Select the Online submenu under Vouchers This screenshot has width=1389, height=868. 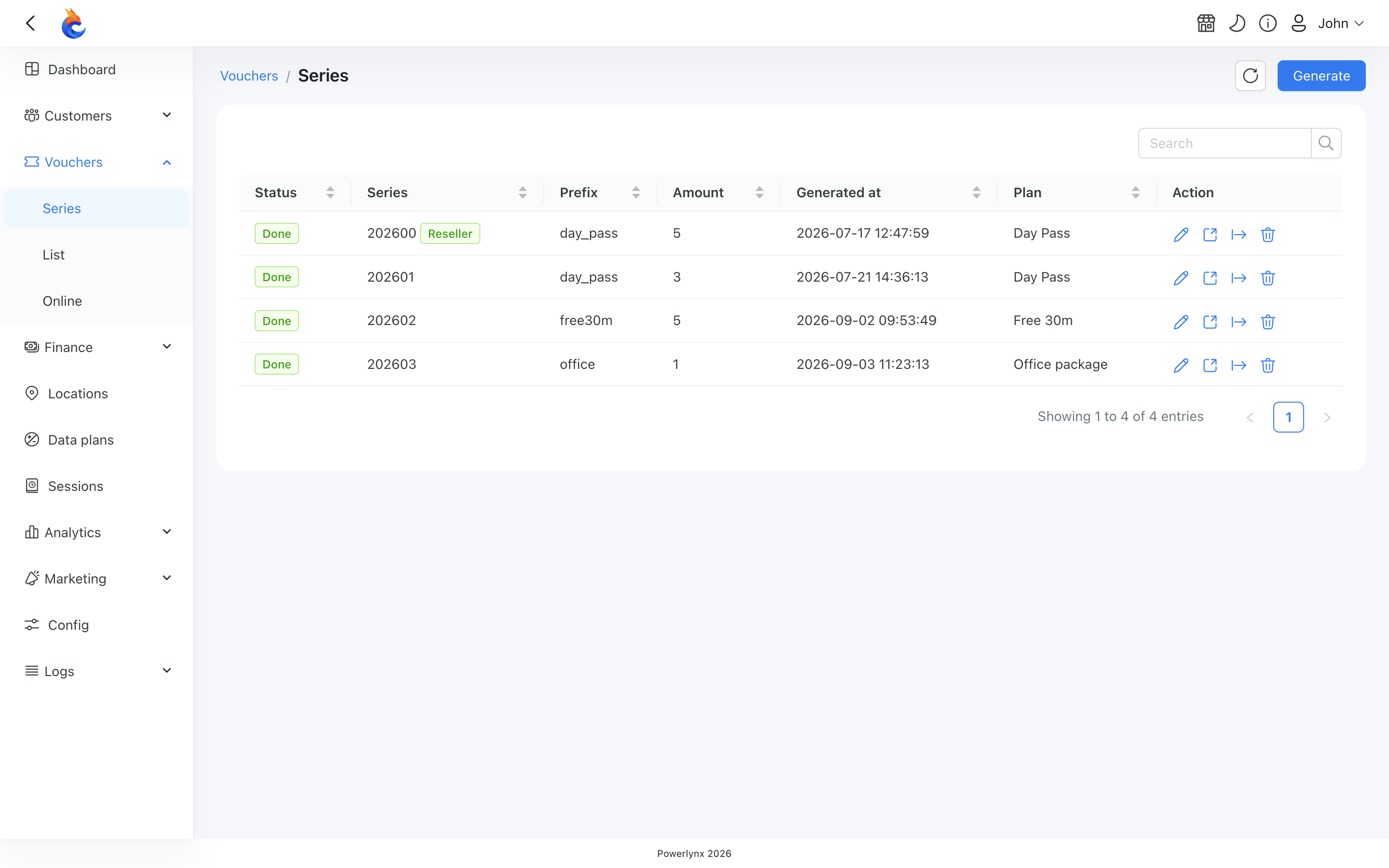(x=96, y=301)
